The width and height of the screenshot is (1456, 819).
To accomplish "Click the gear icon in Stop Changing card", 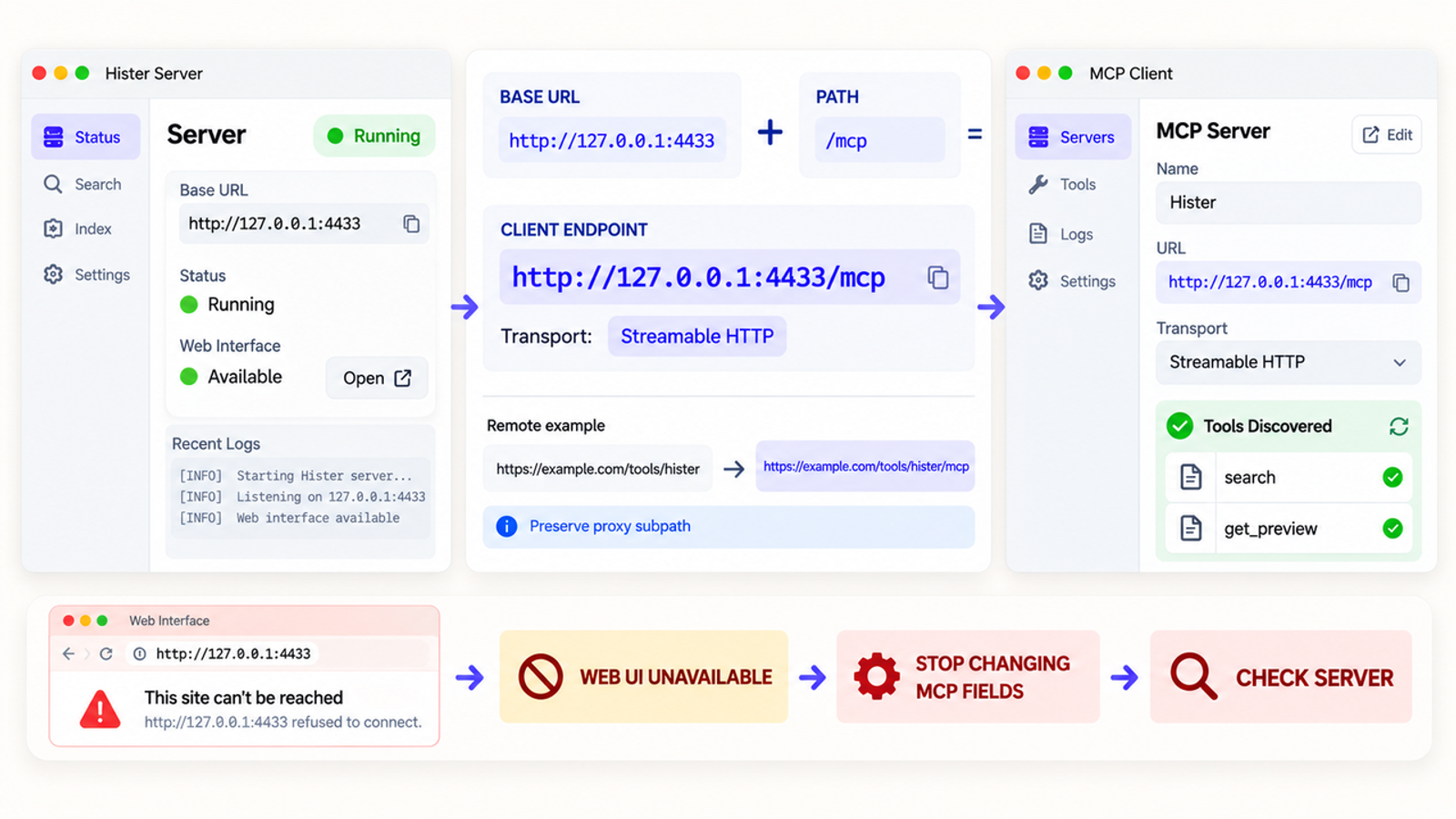I will coord(876,676).
